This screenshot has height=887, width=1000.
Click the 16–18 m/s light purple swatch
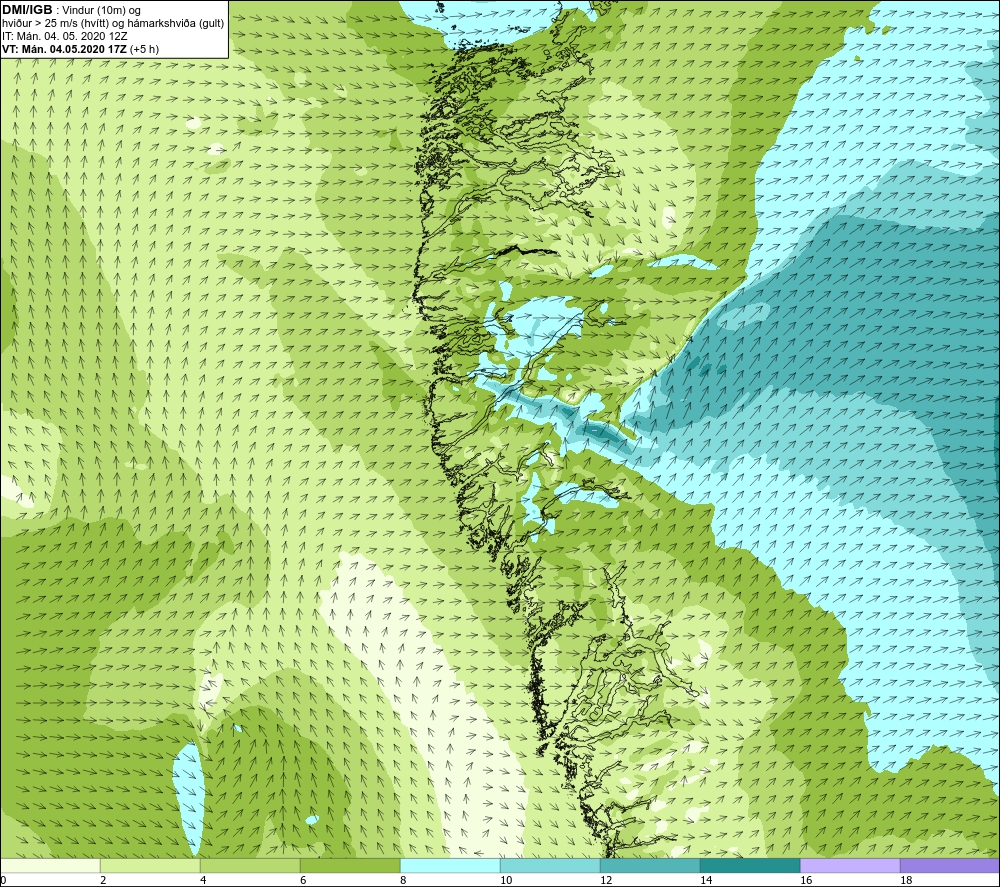849,865
